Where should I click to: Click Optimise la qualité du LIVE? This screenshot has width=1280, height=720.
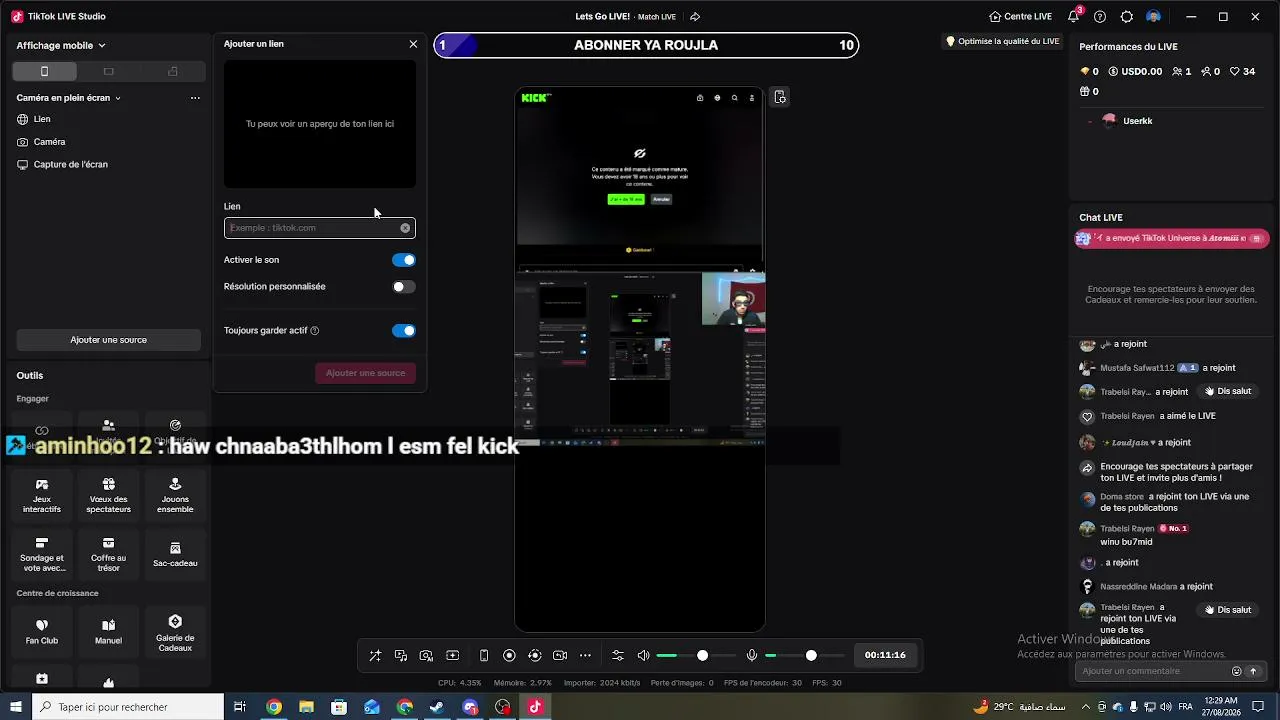(1003, 42)
